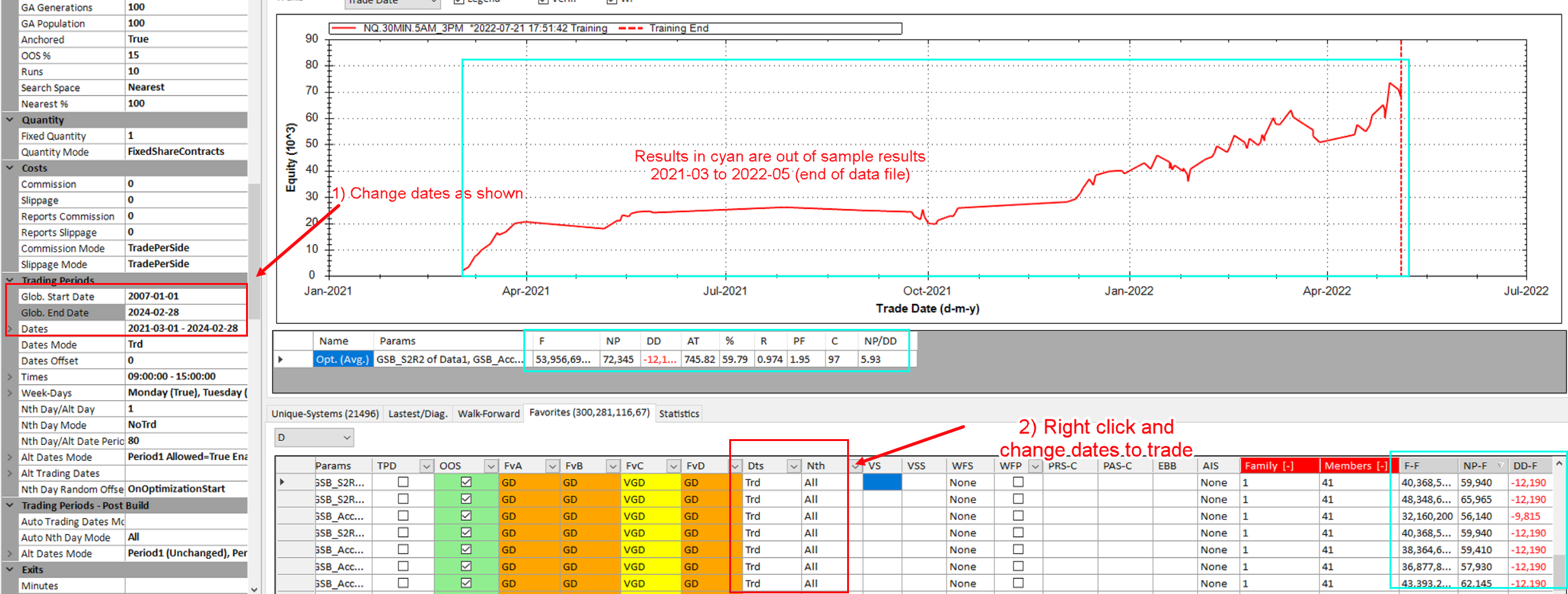The width and height of the screenshot is (1568, 594).
Task: Uncheck the OOS checkbox in second row
Action: pos(466,499)
